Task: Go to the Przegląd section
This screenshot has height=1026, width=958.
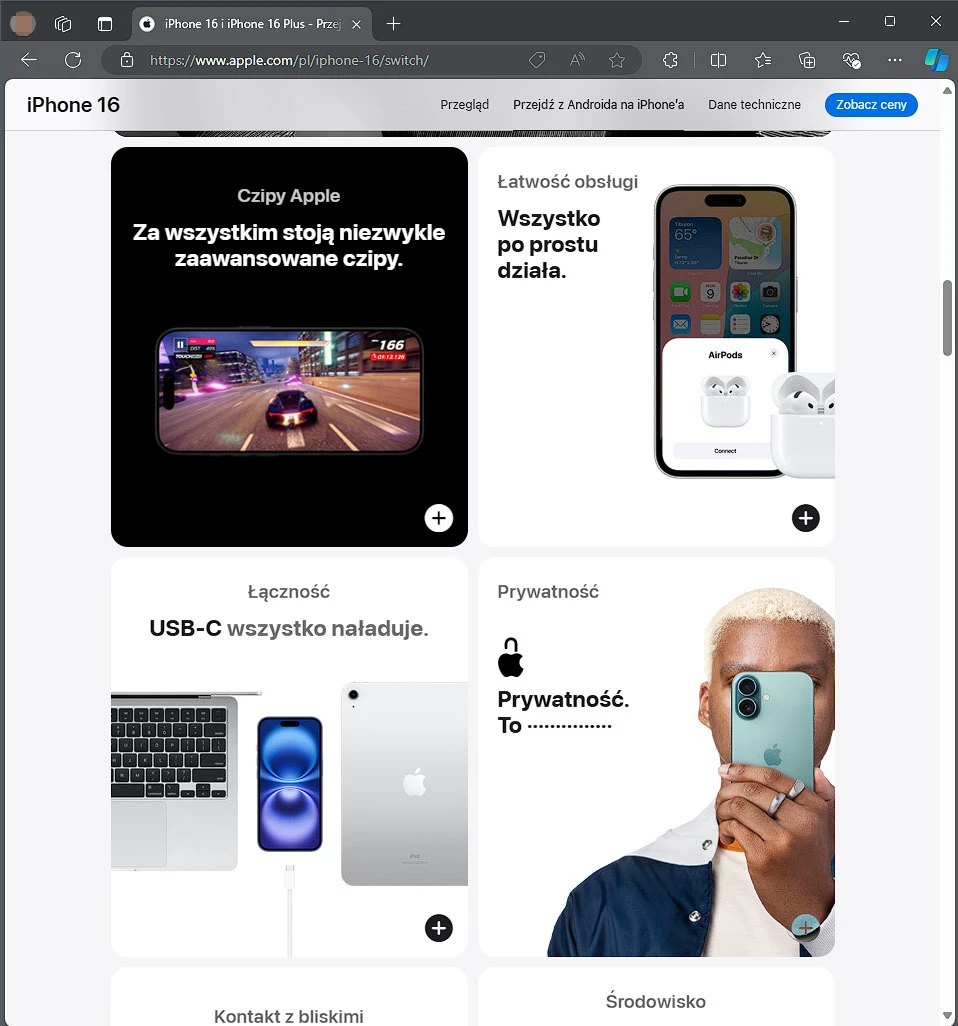Action: 465,105
